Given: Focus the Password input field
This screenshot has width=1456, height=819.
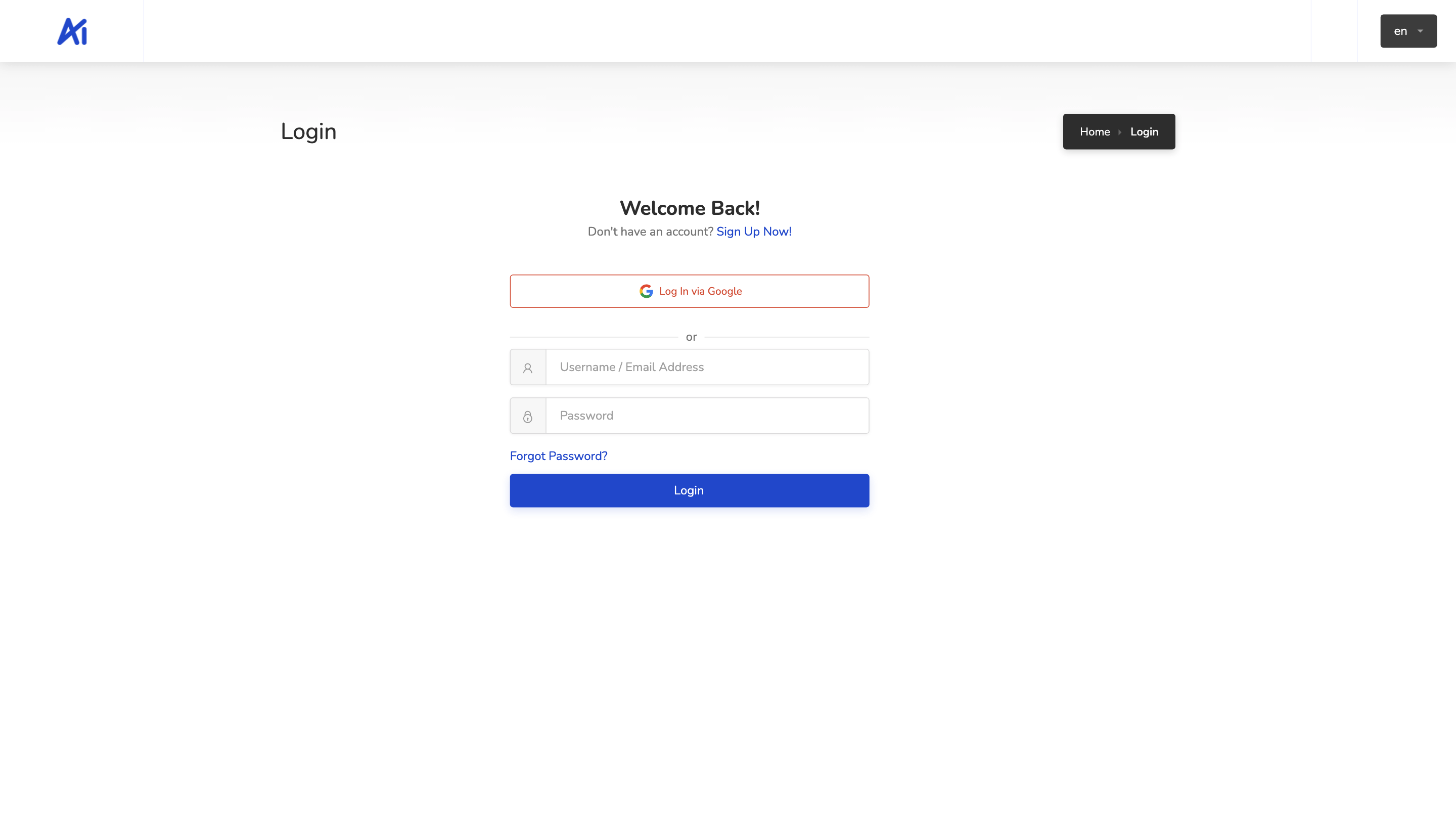Looking at the screenshot, I should tap(707, 416).
